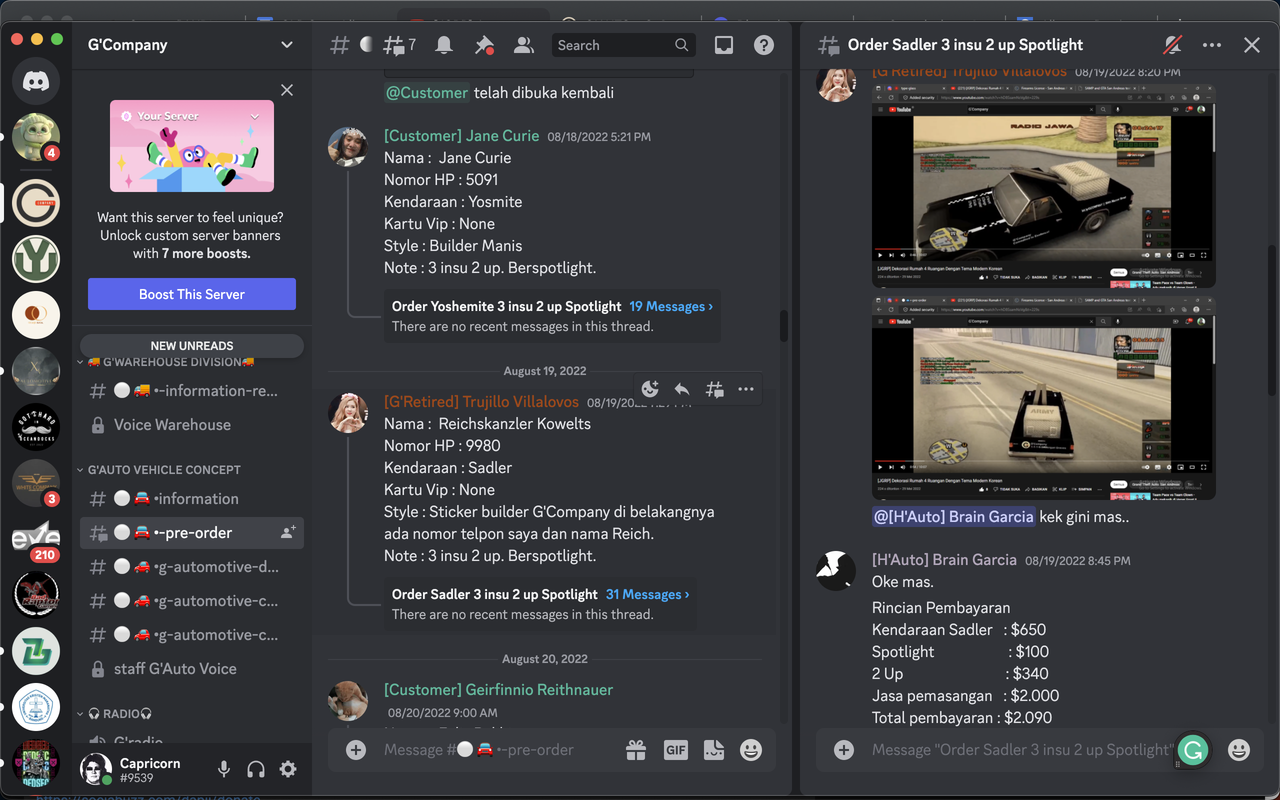1280x800 pixels.
Task: Open g-automotive-d... channel
Action: coord(192,567)
